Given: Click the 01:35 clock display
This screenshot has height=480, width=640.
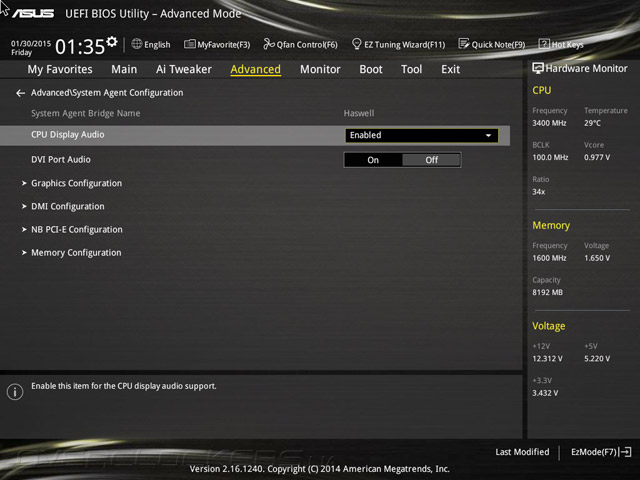Looking at the screenshot, I should [x=80, y=47].
